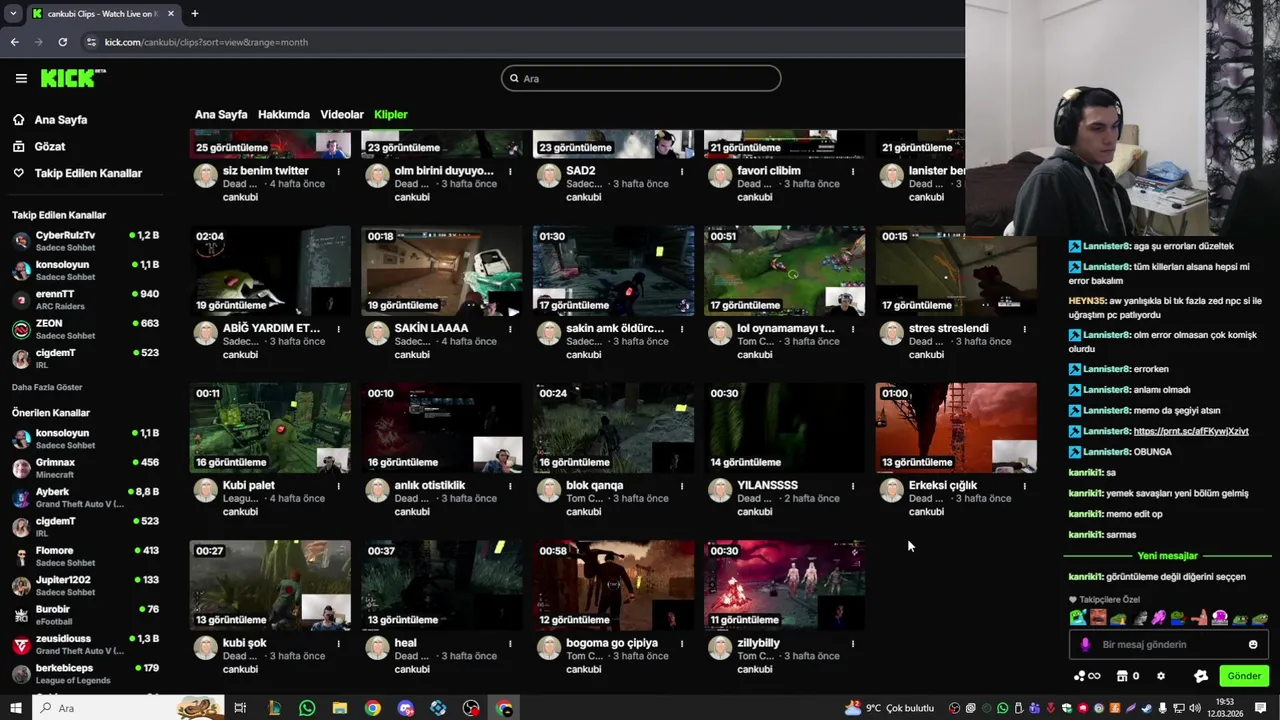The width and height of the screenshot is (1280, 720).
Task: Play the zillybilly clip thumbnail
Action: pyautogui.click(x=784, y=586)
